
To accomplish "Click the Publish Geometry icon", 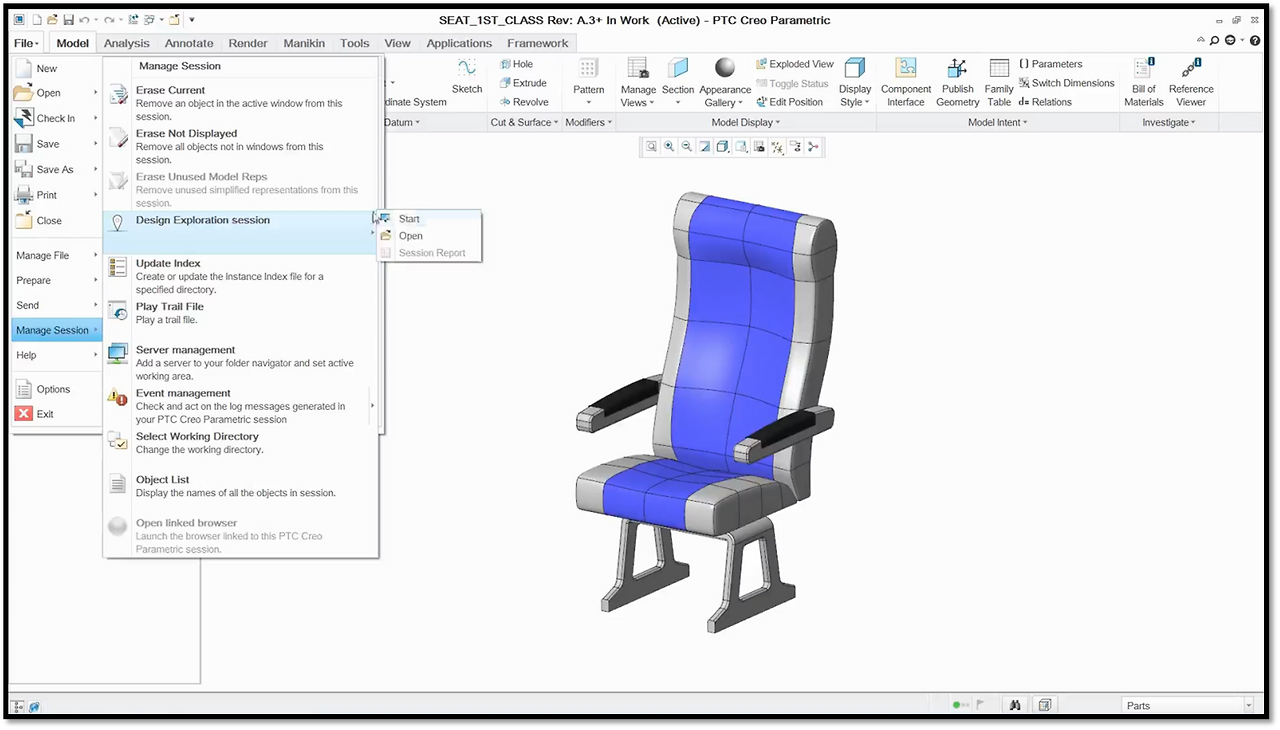I will click(x=957, y=68).
